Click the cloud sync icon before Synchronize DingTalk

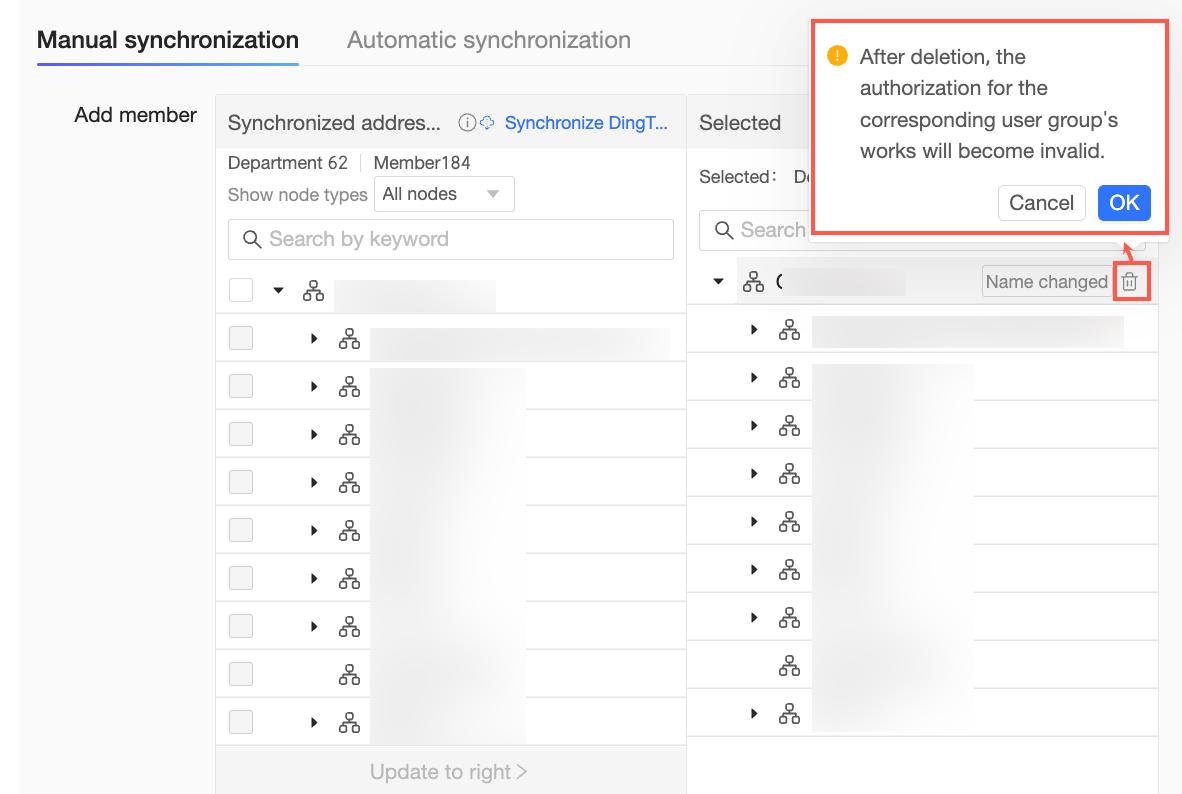[x=488, y=123]
